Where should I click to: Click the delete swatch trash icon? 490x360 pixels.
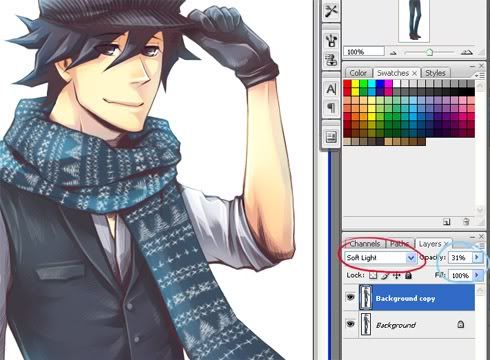466,222
